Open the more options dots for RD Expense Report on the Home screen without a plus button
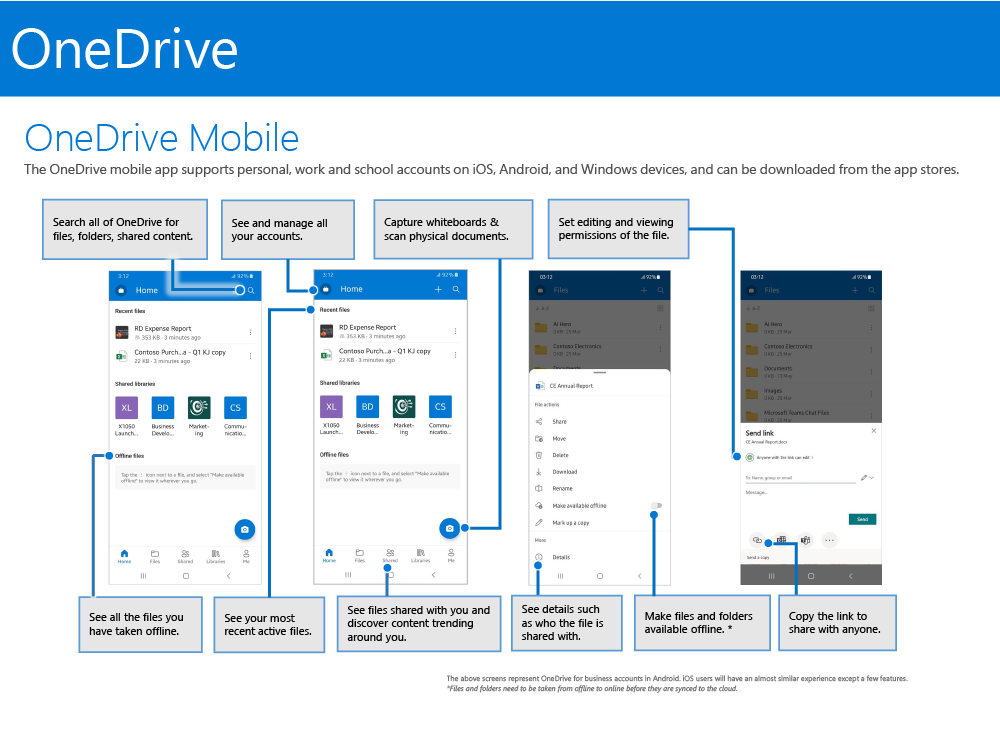This screenshot has height=750, width=1000. click(251, 332)
